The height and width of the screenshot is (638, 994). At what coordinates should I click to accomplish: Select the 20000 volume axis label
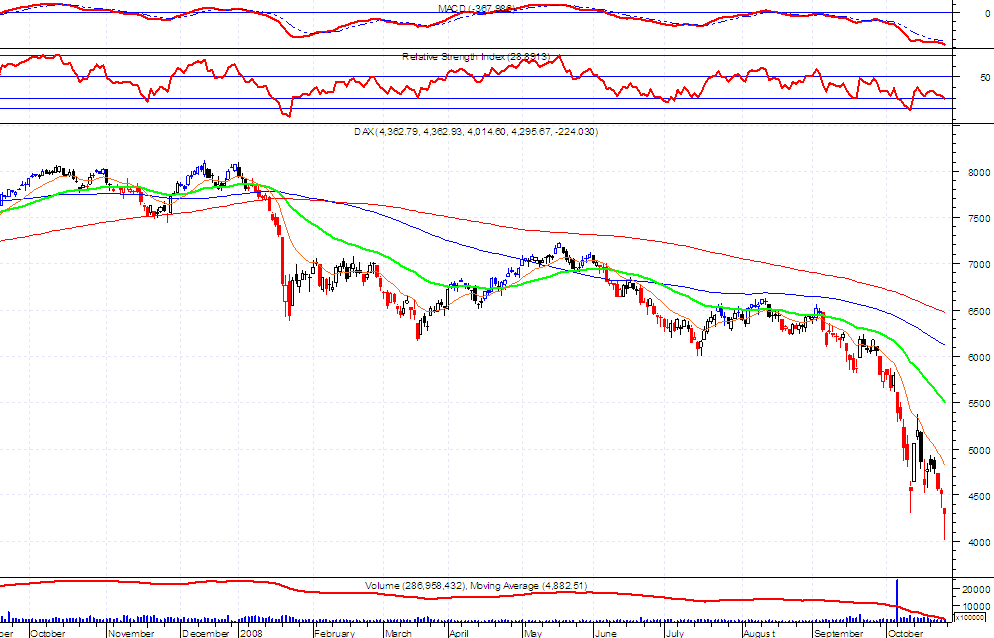click(976, 589)
